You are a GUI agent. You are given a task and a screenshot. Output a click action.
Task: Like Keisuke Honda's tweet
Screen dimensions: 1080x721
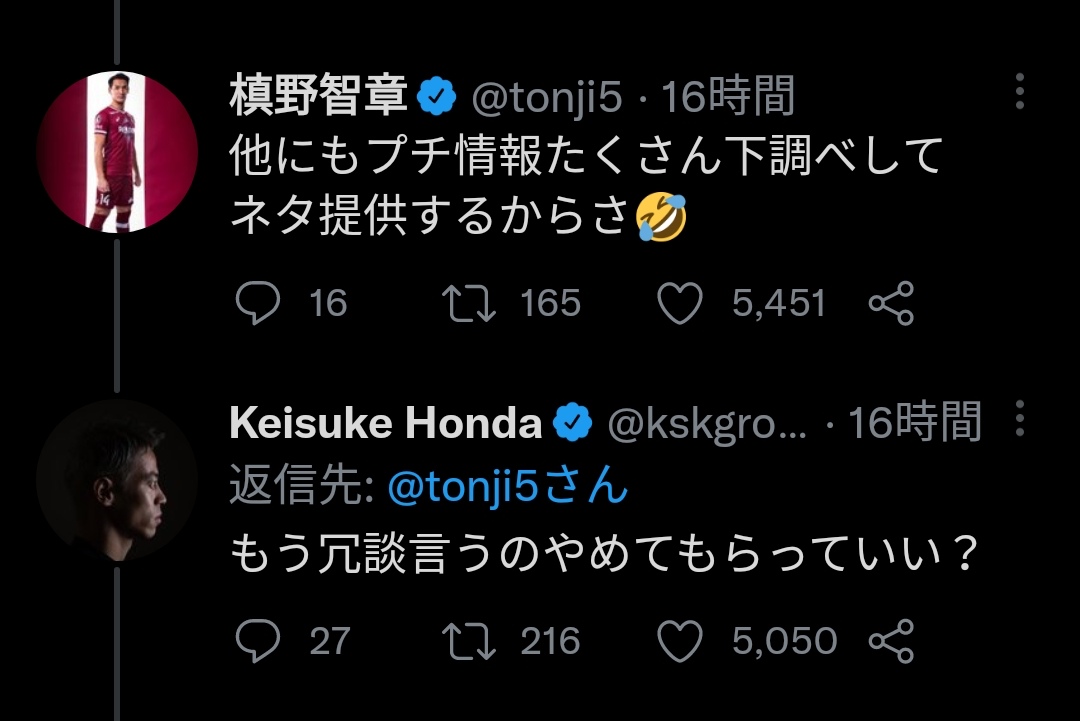(682, 640)
